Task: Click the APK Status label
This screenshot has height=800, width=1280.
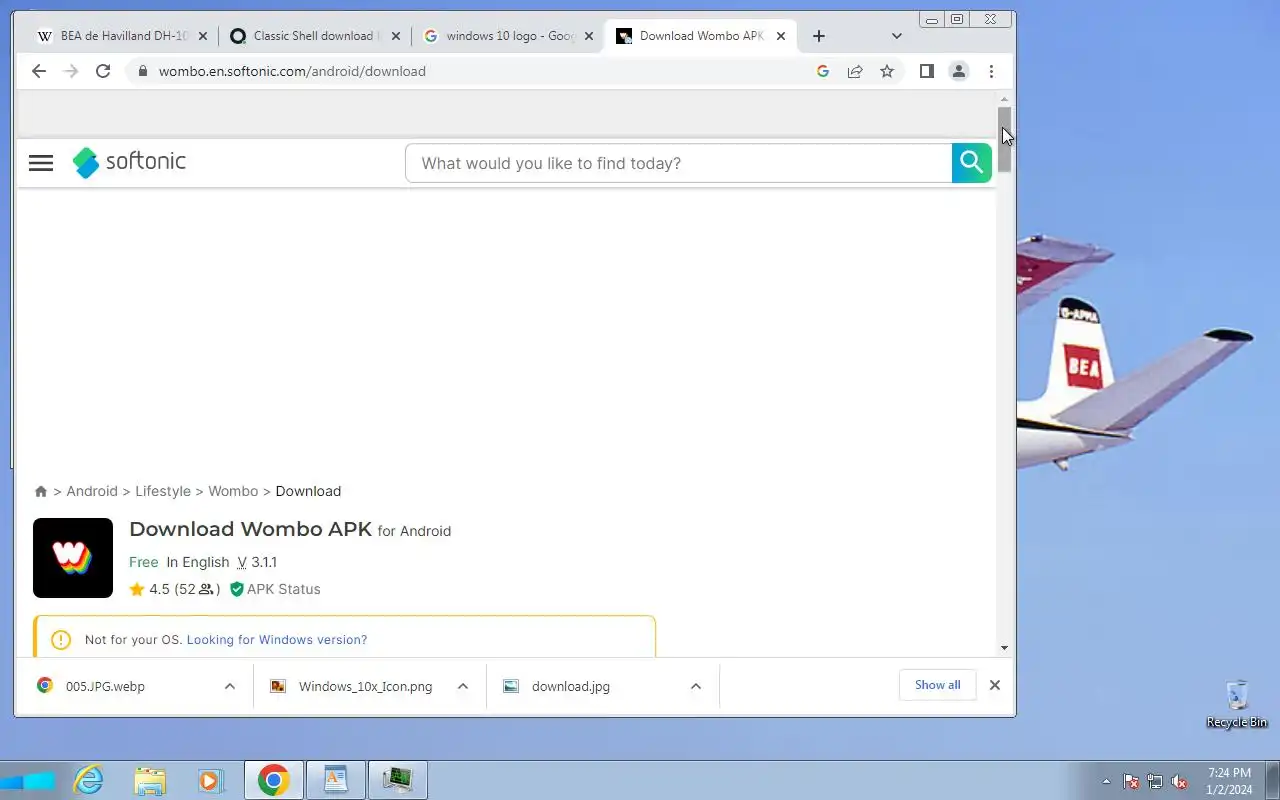Action: (284, 589)
